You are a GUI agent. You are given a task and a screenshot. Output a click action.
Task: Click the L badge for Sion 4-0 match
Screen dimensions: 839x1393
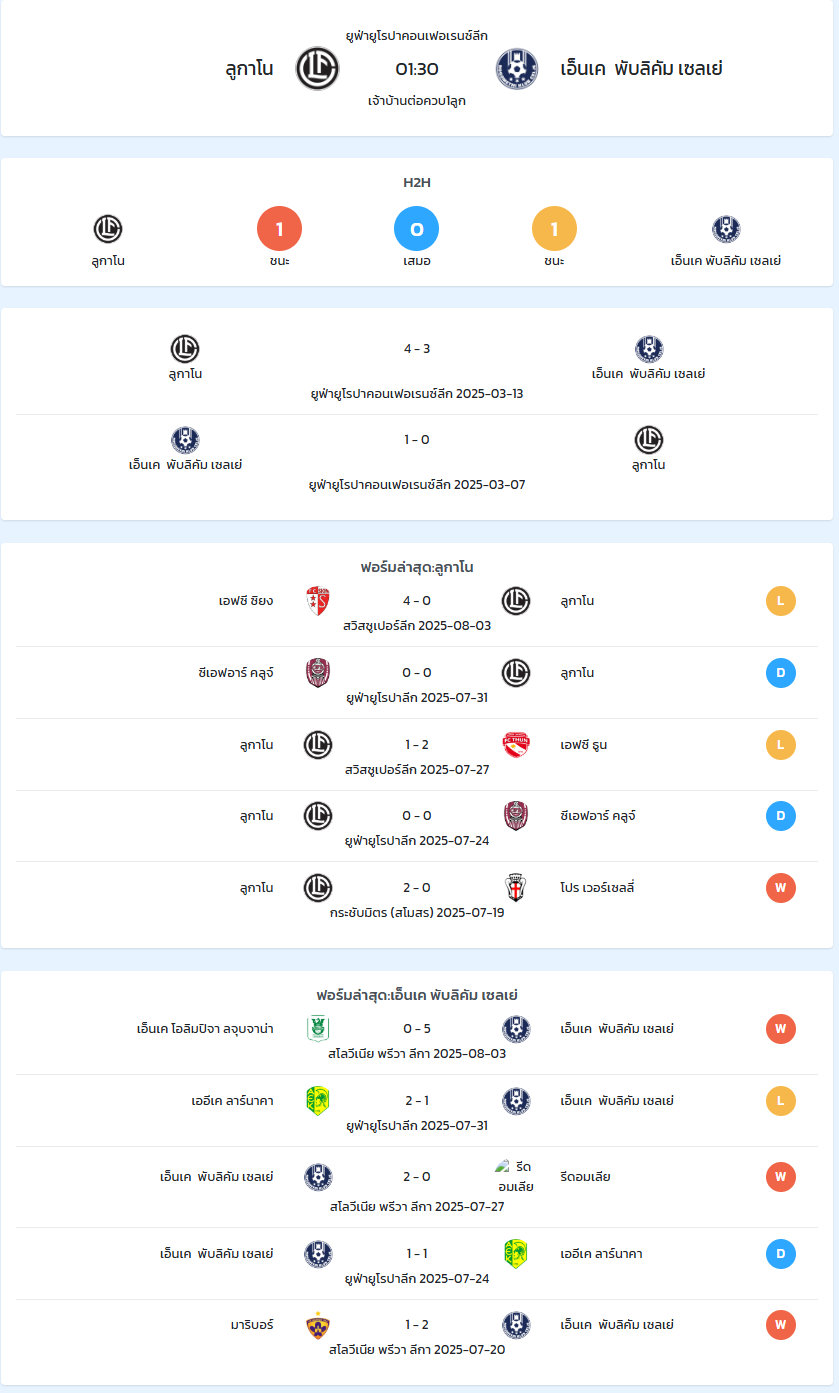pos(781,601)
